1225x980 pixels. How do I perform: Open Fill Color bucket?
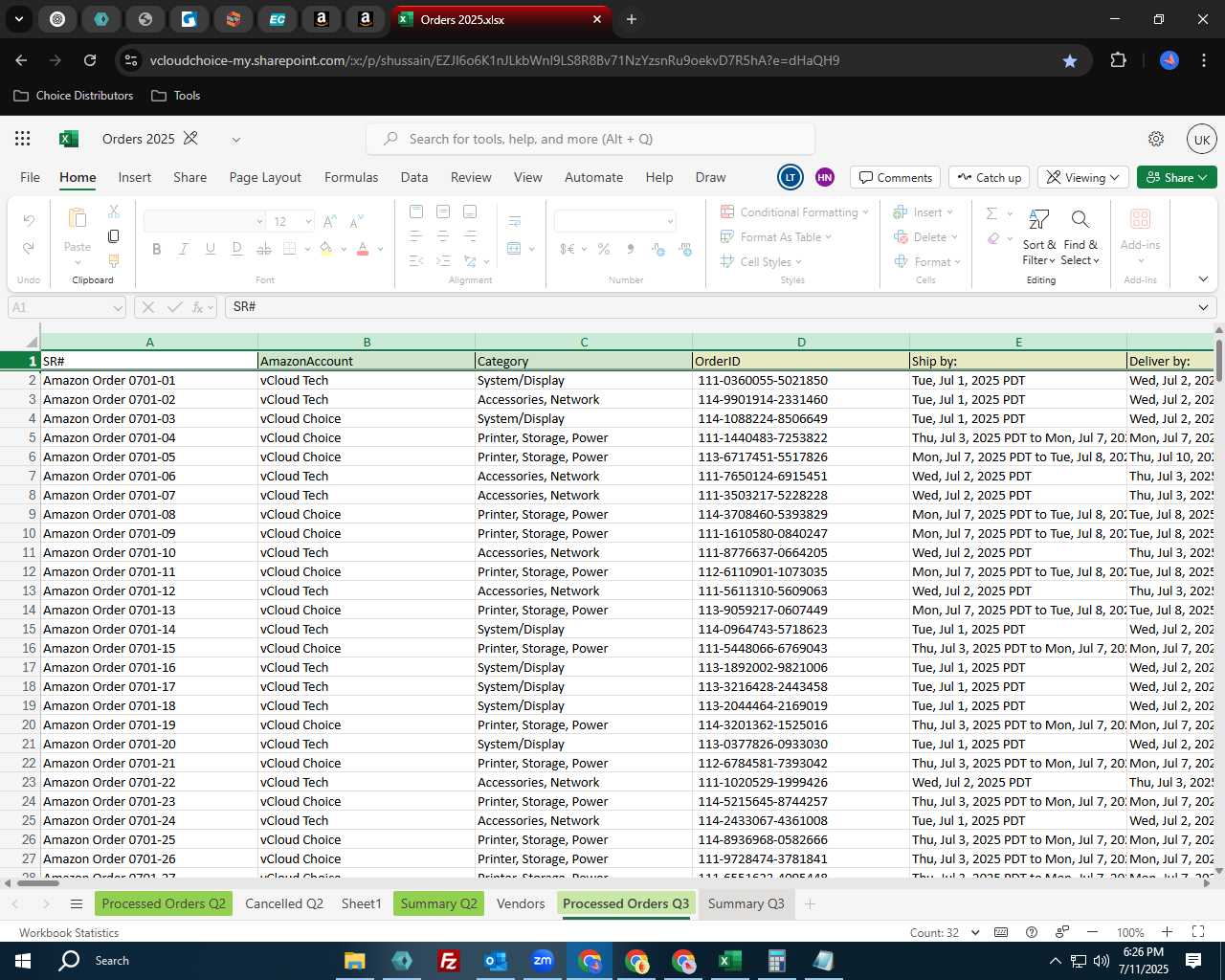pyautogui.click(x=325, y=249)
